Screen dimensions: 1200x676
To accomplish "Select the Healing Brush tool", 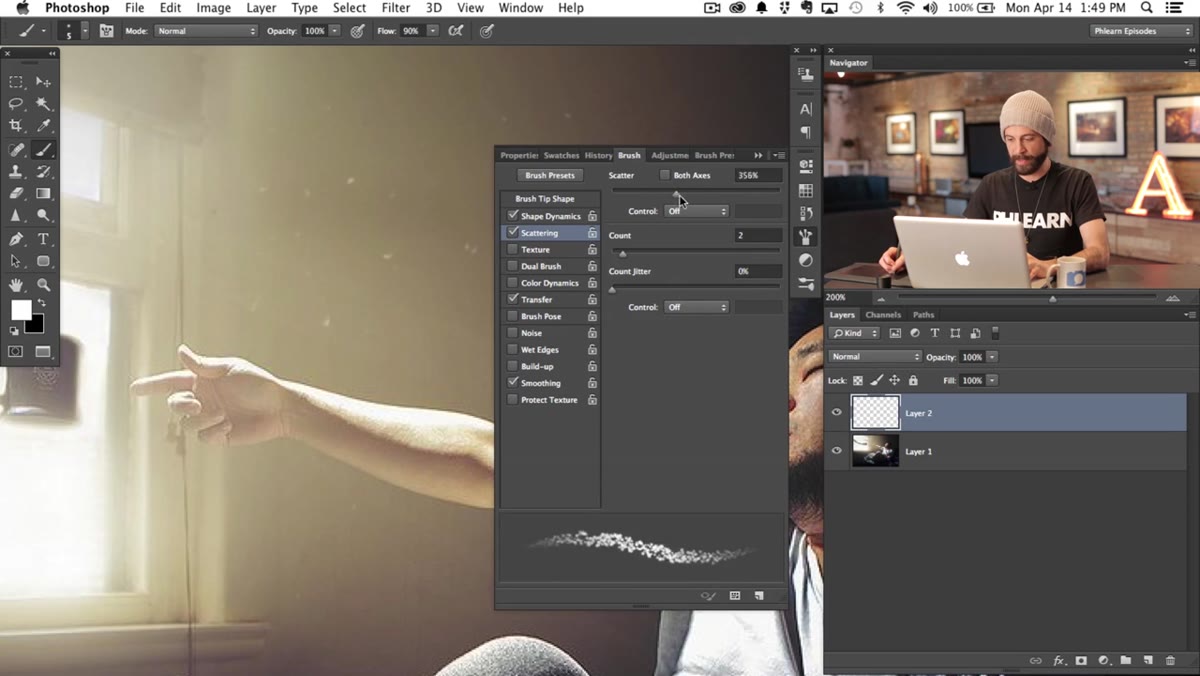I will [x=16, y=150].
